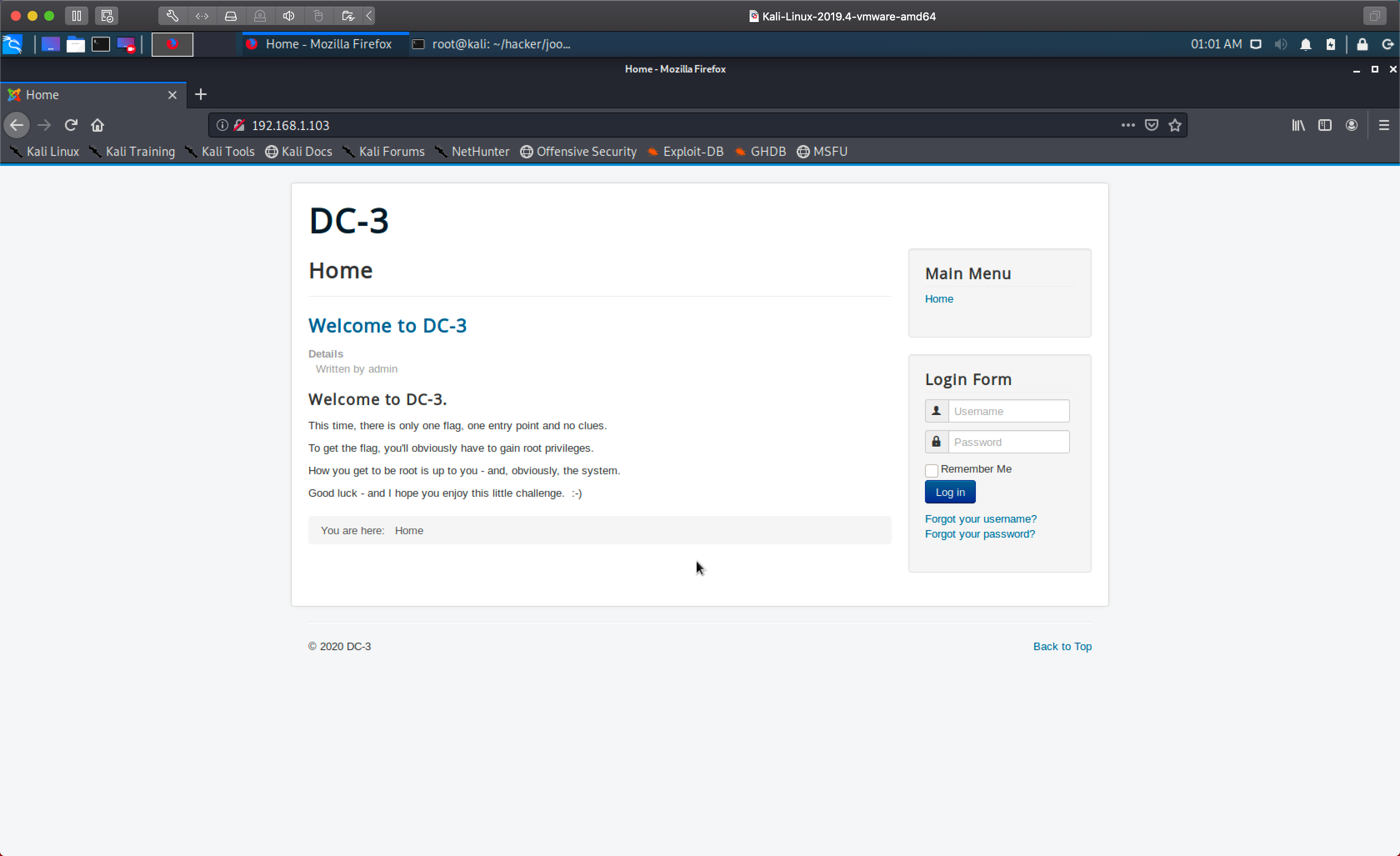Open Kali applications menu dragon icon

tap(12, 44)
